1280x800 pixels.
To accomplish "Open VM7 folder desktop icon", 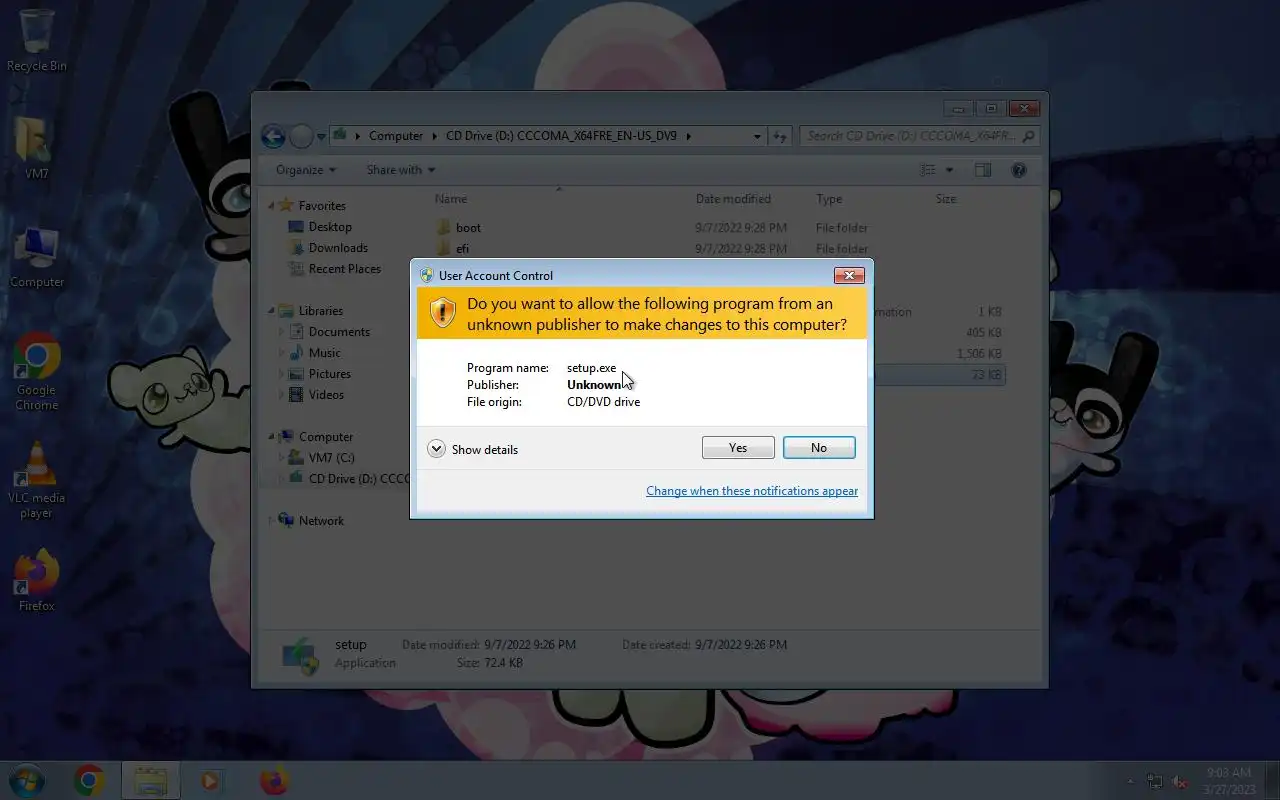I will click(x=37, y=147).
